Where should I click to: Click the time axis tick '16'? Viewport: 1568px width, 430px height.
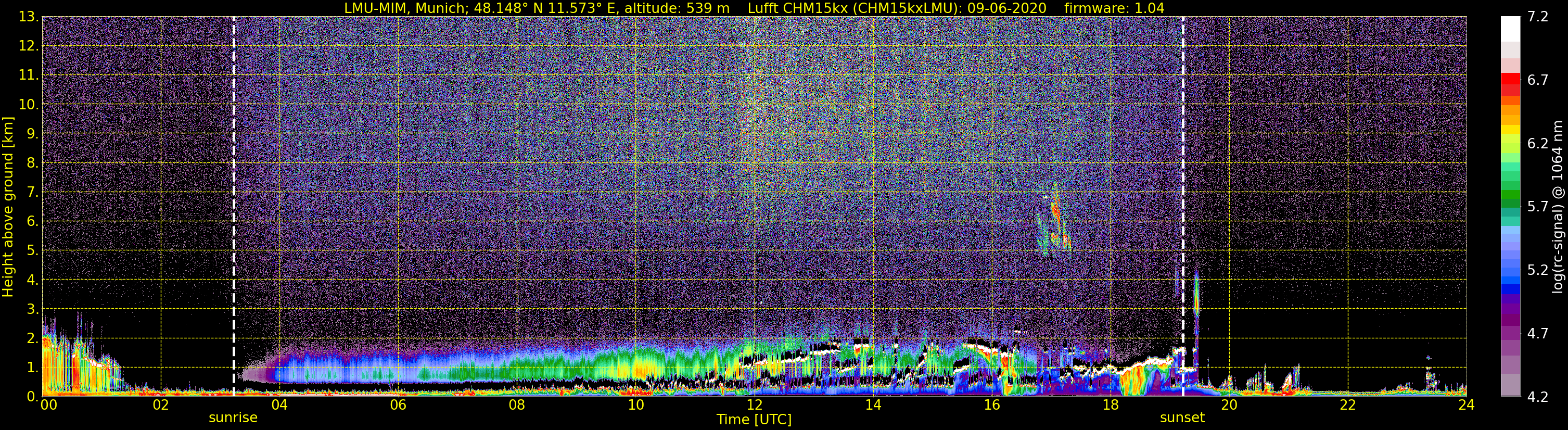pyautogui.click(x=991, y=406)
